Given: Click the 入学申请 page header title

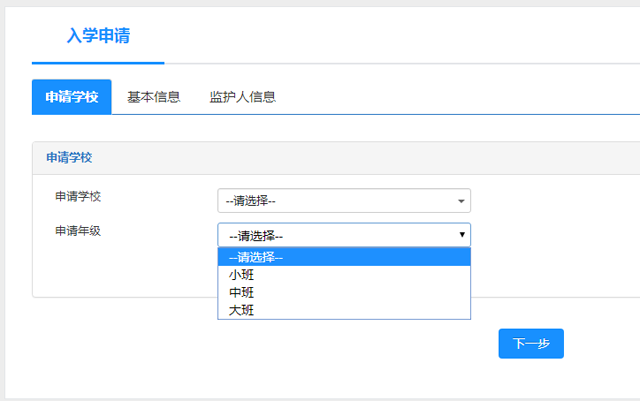Looking at the screenshot, I should coord(98,36).
